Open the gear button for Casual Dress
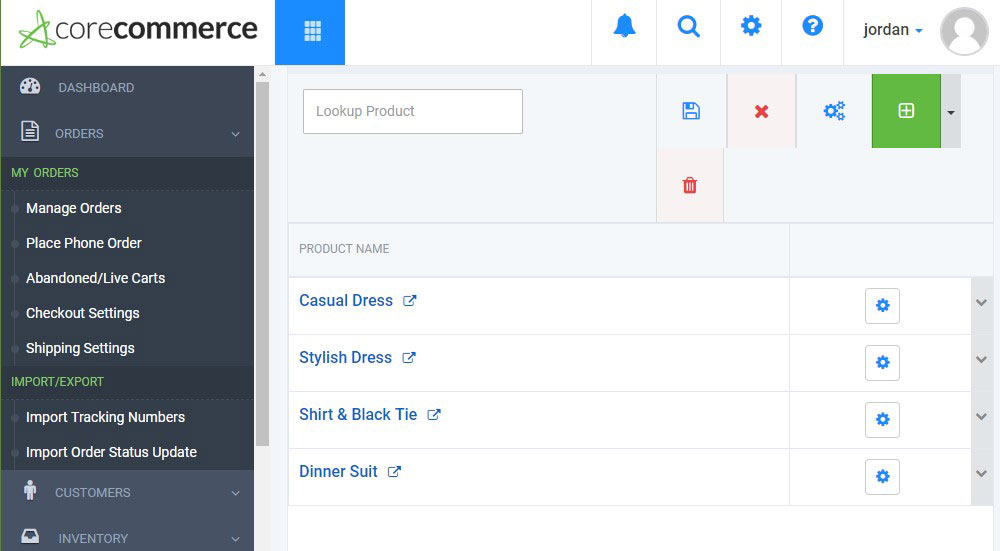This screenshot has width=1000, height=551. coord(883,305)
